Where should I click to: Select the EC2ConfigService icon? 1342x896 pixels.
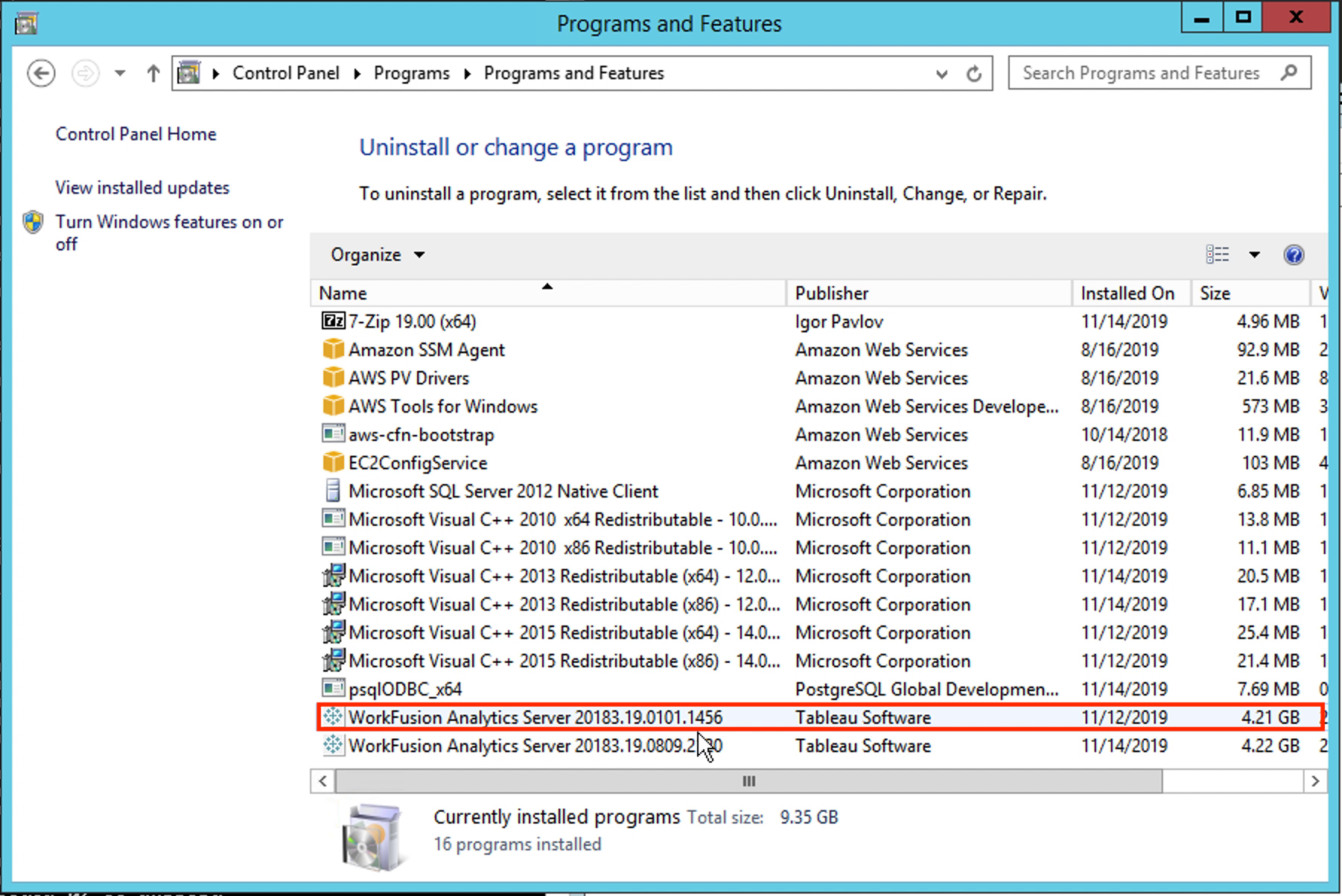333,463
